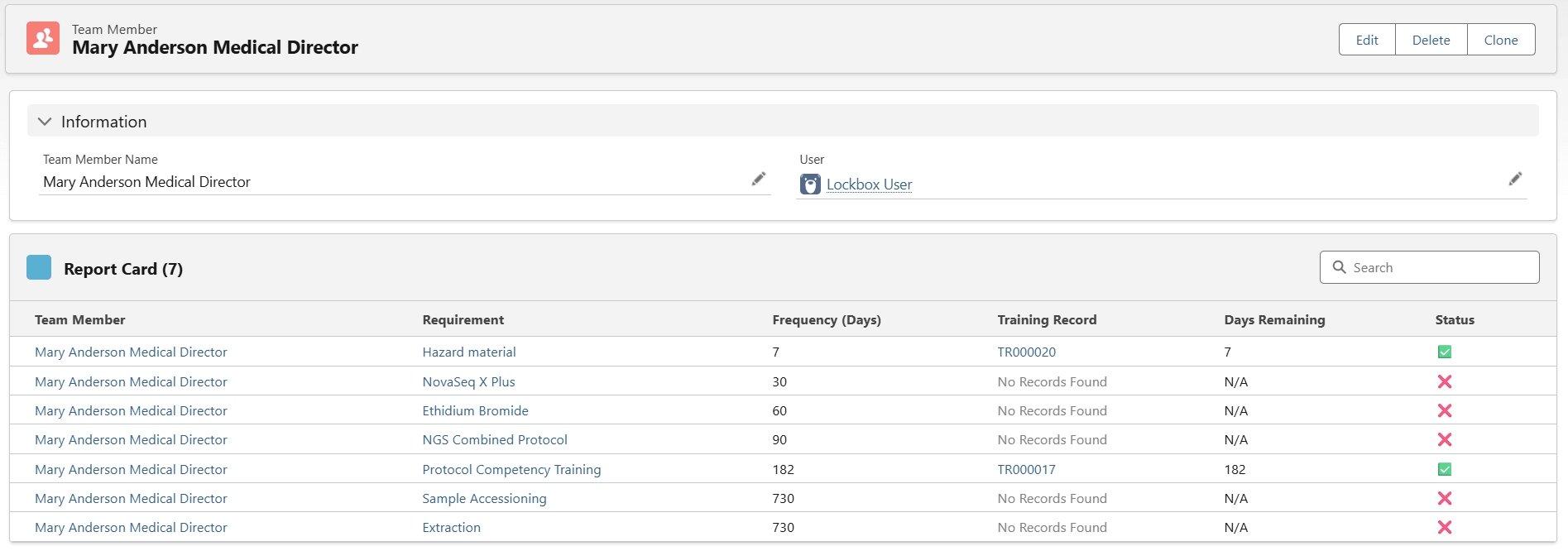The image size is (1568, 551).
Task: Click the Team Member record icon in header
Action: coord(43,38)
